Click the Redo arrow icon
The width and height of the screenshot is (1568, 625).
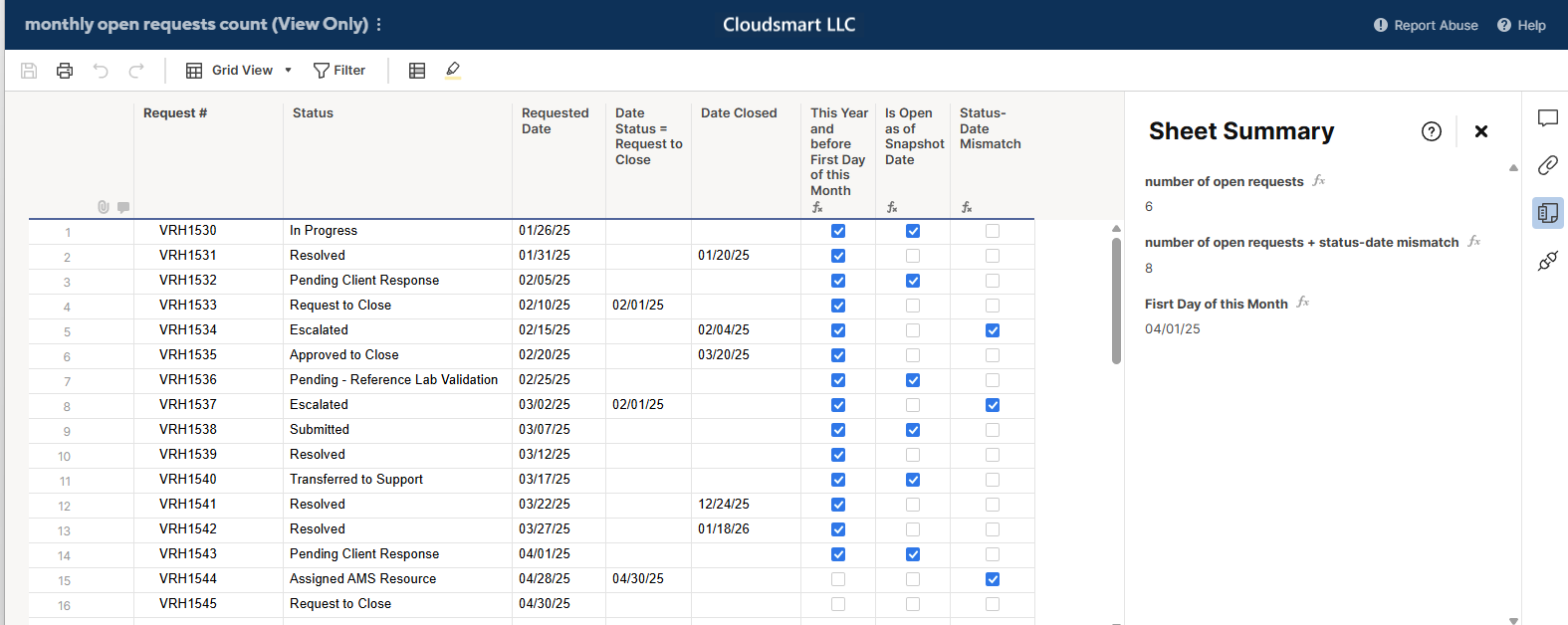pyautogui.click(x=136, y=71)
